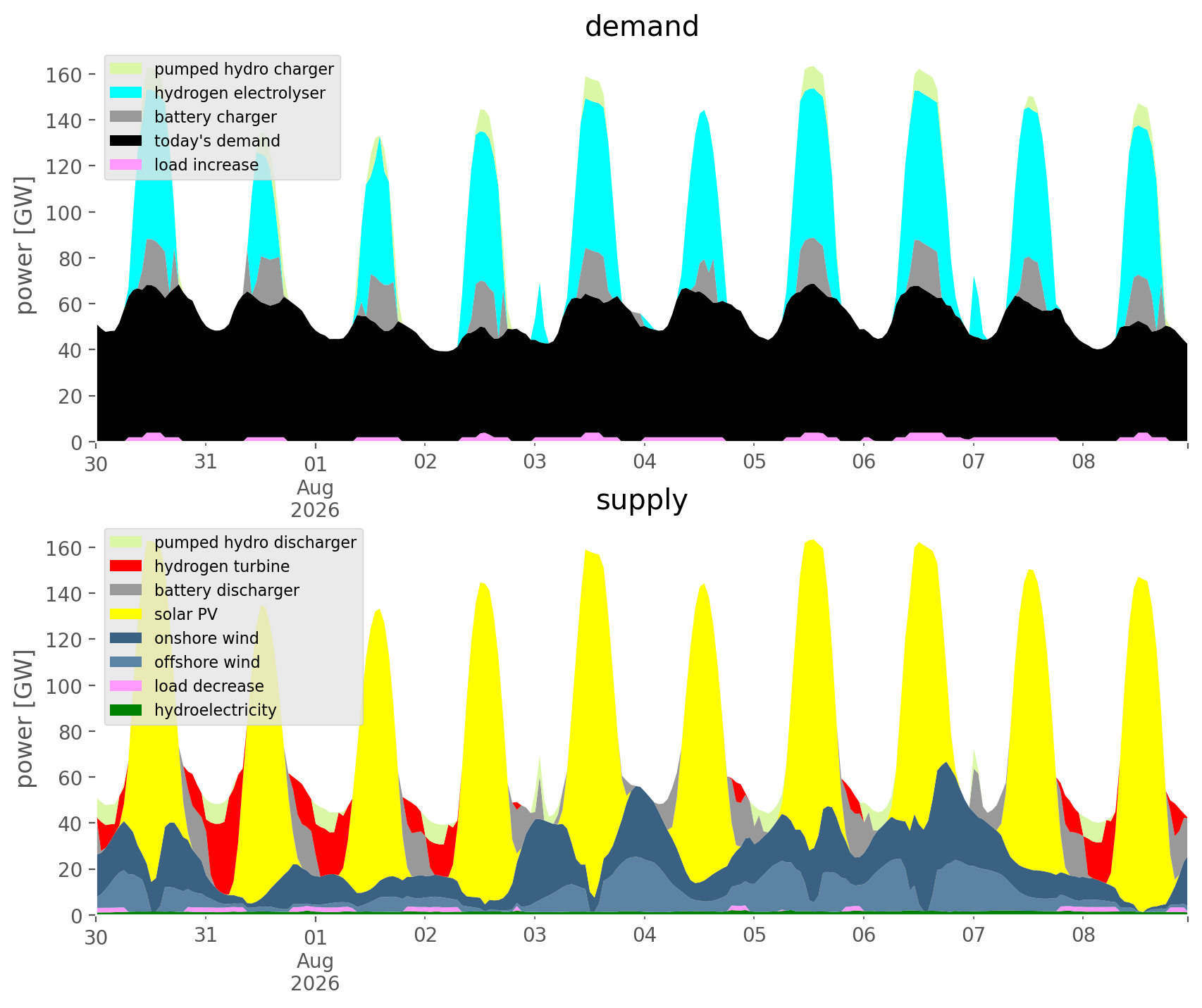Select the 'battery charger' legend label
This screenshot has height=1008, width=1202.
tap(216, 118)
